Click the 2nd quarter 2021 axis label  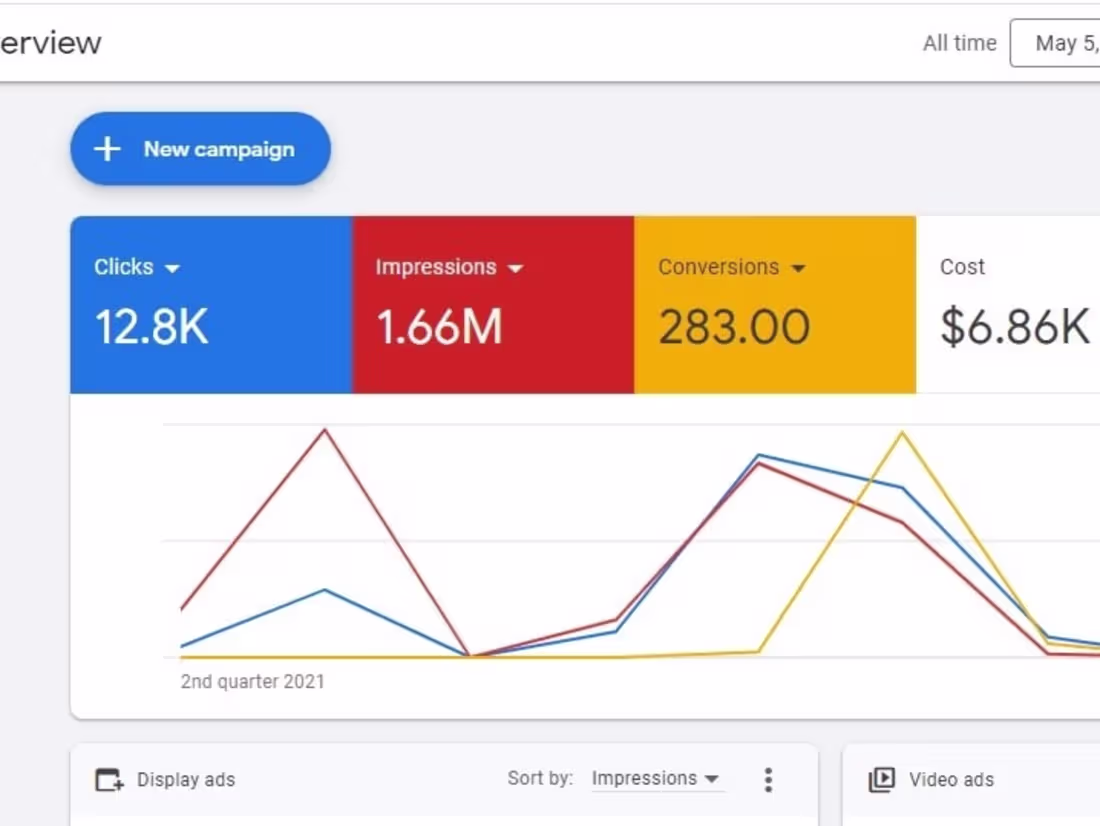click(251, 681)
